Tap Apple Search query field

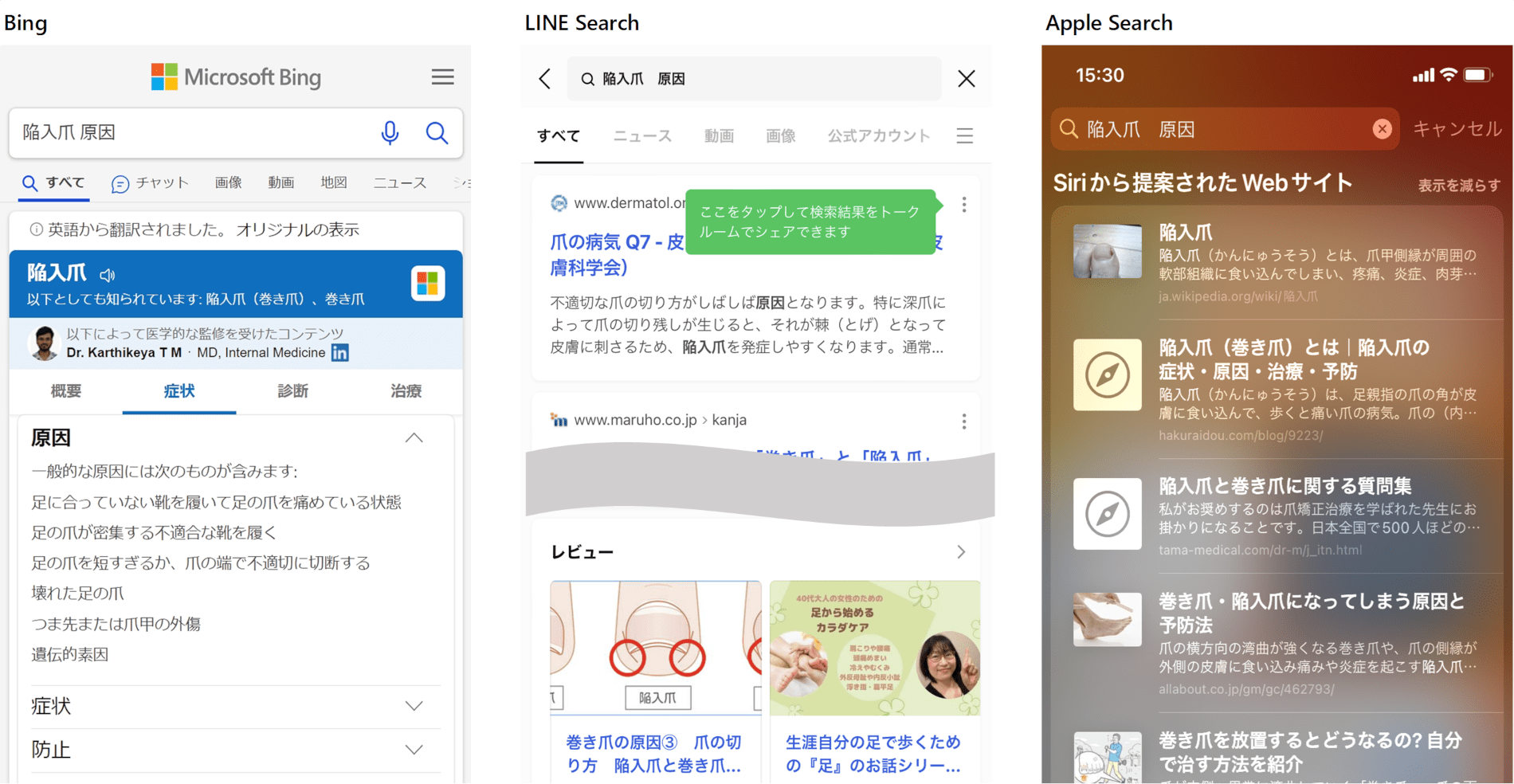point(1225,129)
